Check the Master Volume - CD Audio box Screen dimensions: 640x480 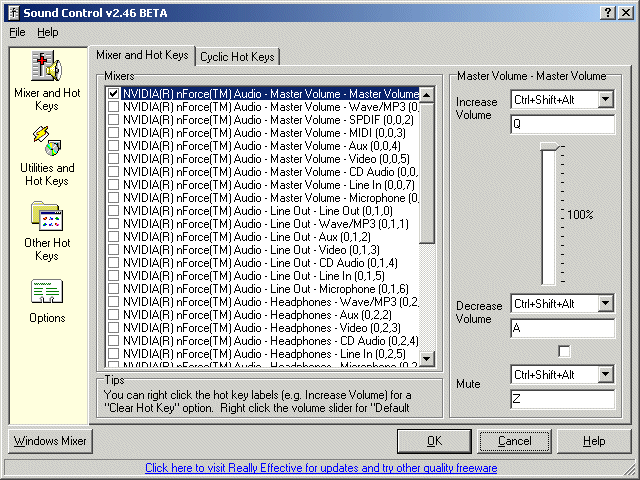(113, 172)
